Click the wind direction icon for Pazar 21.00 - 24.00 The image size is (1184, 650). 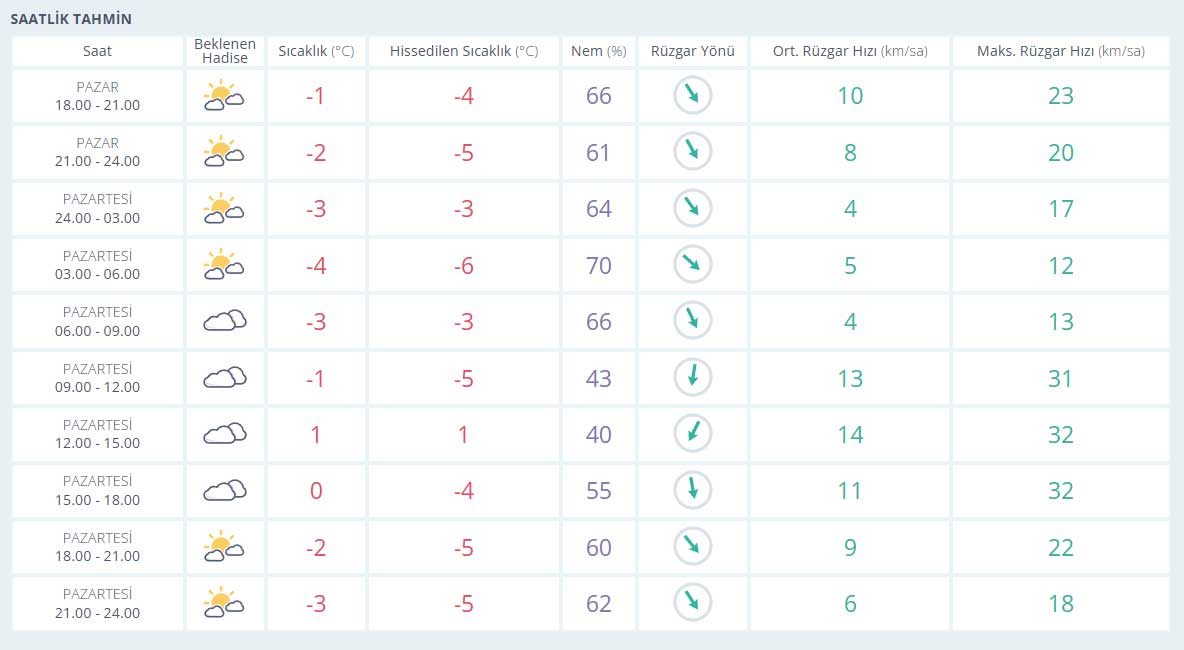(x=692, y=152)
